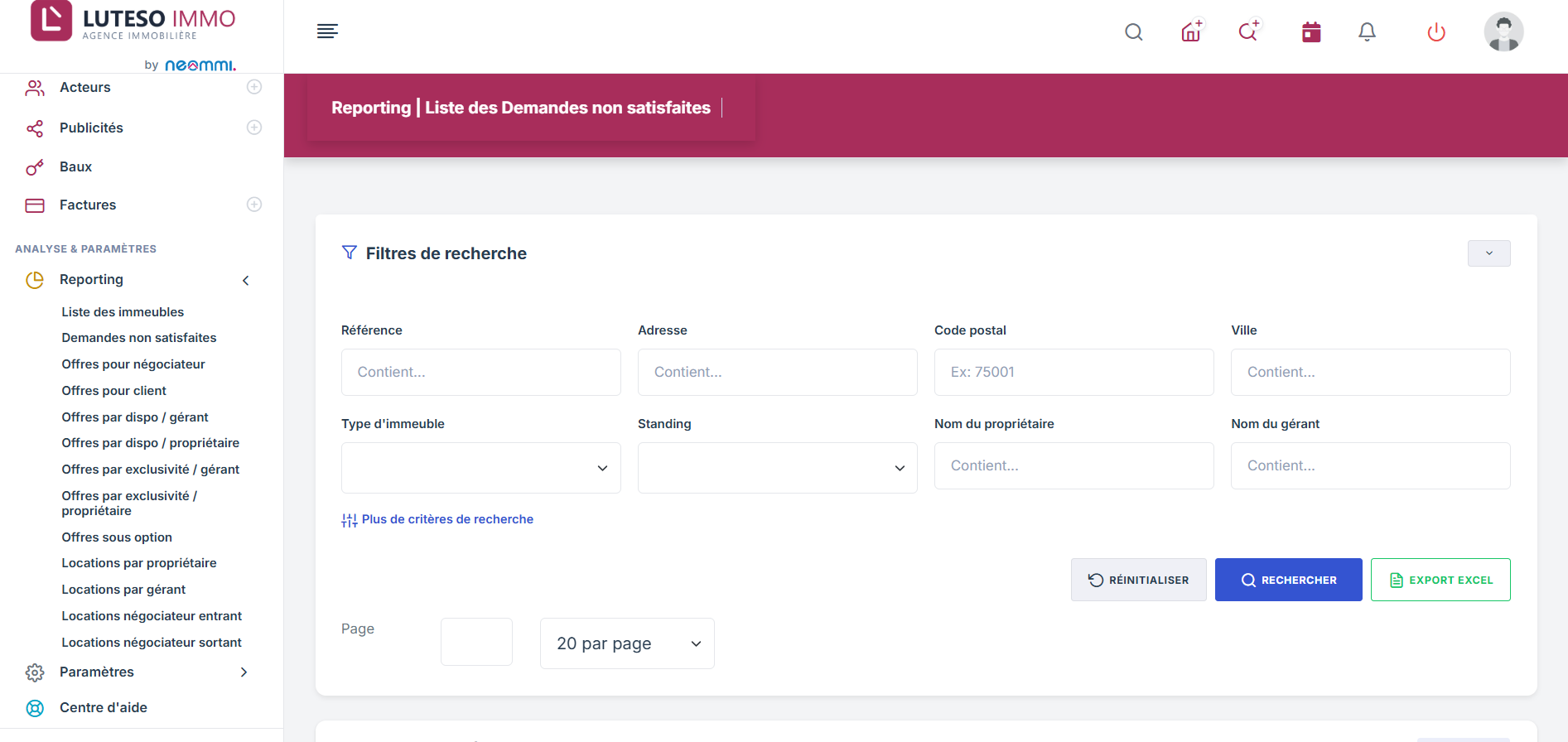Open the 20 par page dropdown
The height and width of the screenshot is (742, 1568).
click(627, 643)
